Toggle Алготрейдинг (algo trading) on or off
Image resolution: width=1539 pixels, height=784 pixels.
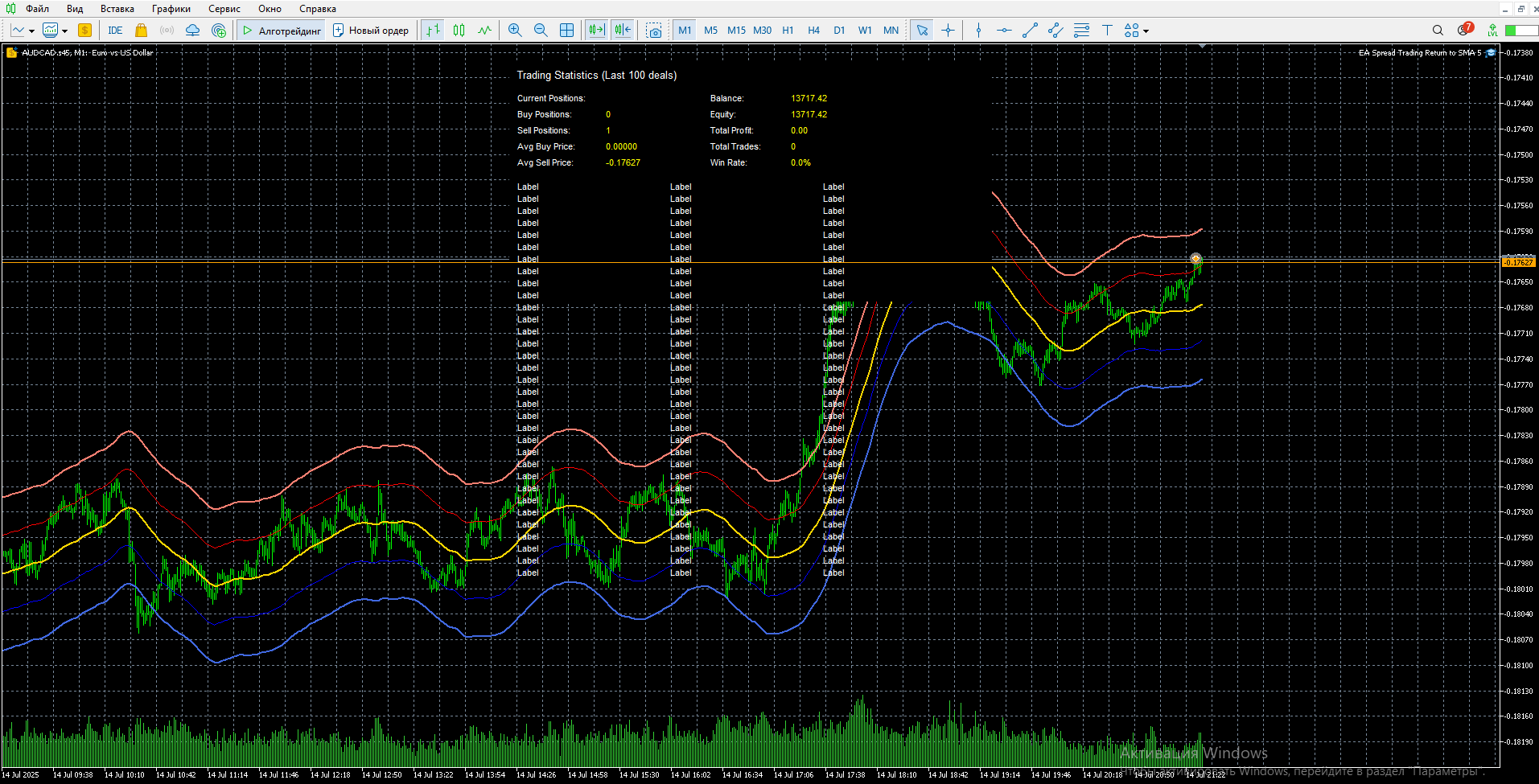tap(282, 31)
